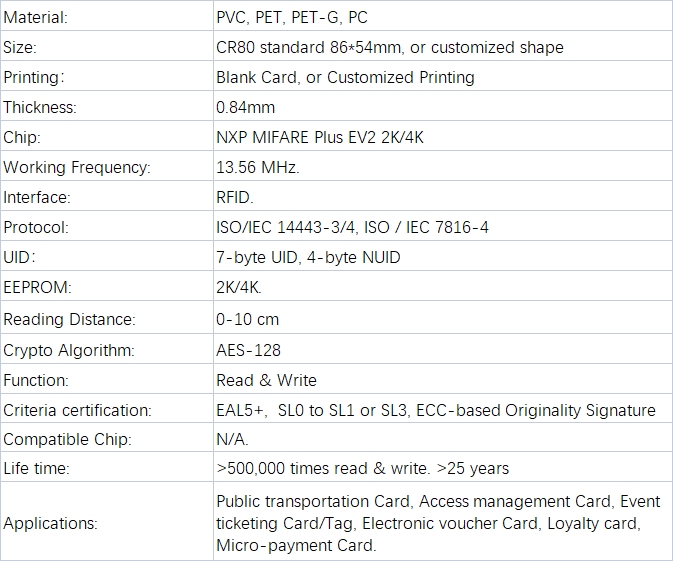Select the 0-10 cm reading distance value
673x561 pixels.
point(247,319)
